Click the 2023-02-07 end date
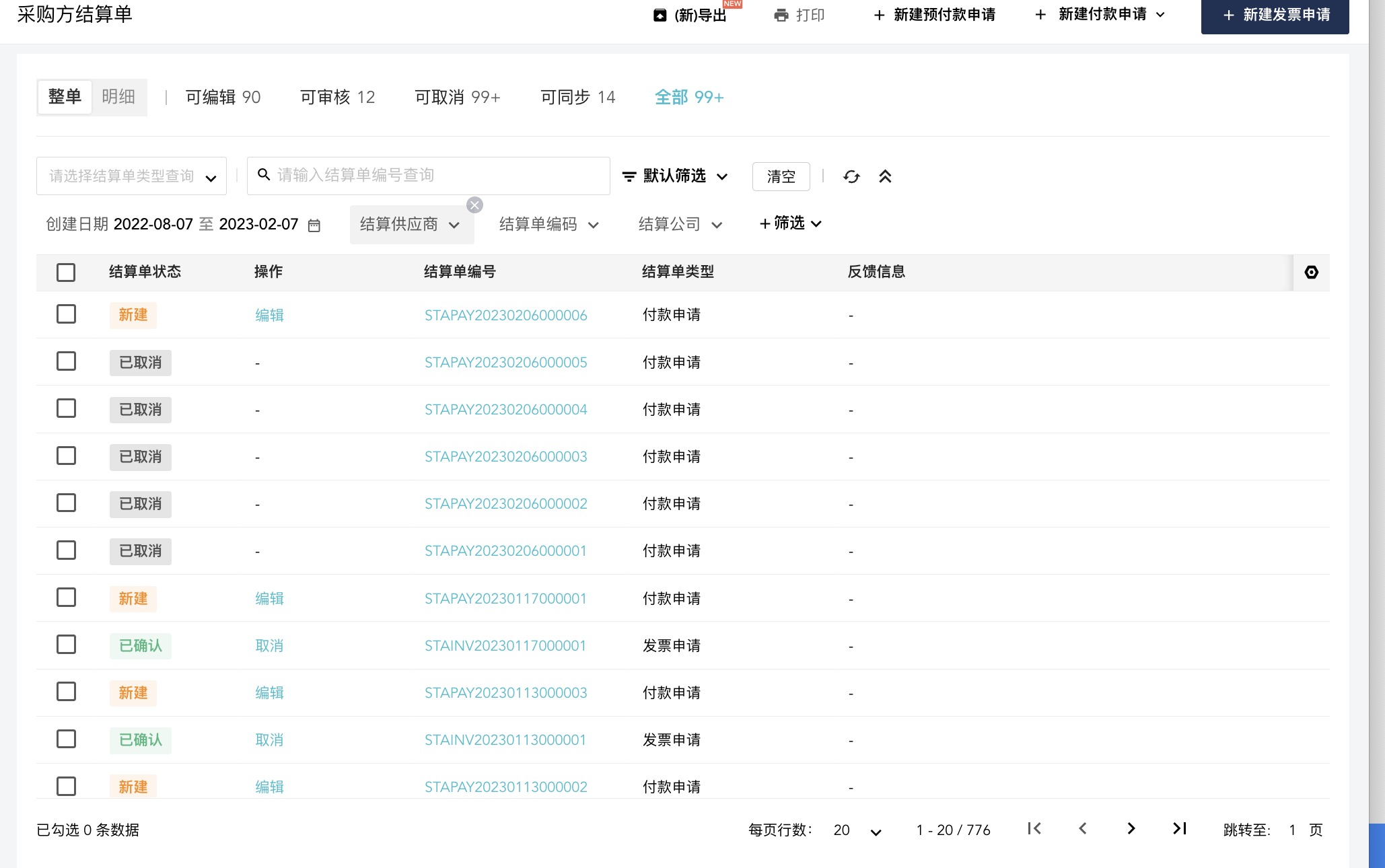This screenshot has width=1385, height=868. point(258,224)
